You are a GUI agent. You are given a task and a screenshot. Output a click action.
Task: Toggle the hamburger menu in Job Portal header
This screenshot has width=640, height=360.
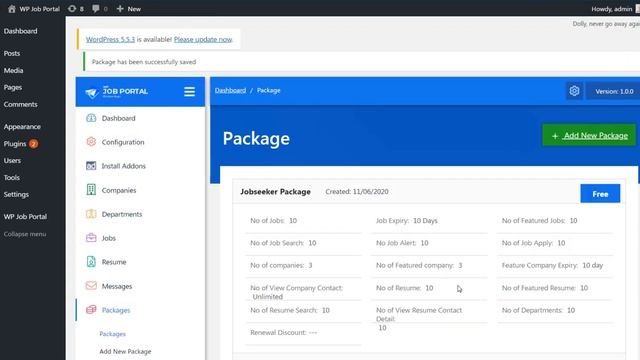coord(189,91)
